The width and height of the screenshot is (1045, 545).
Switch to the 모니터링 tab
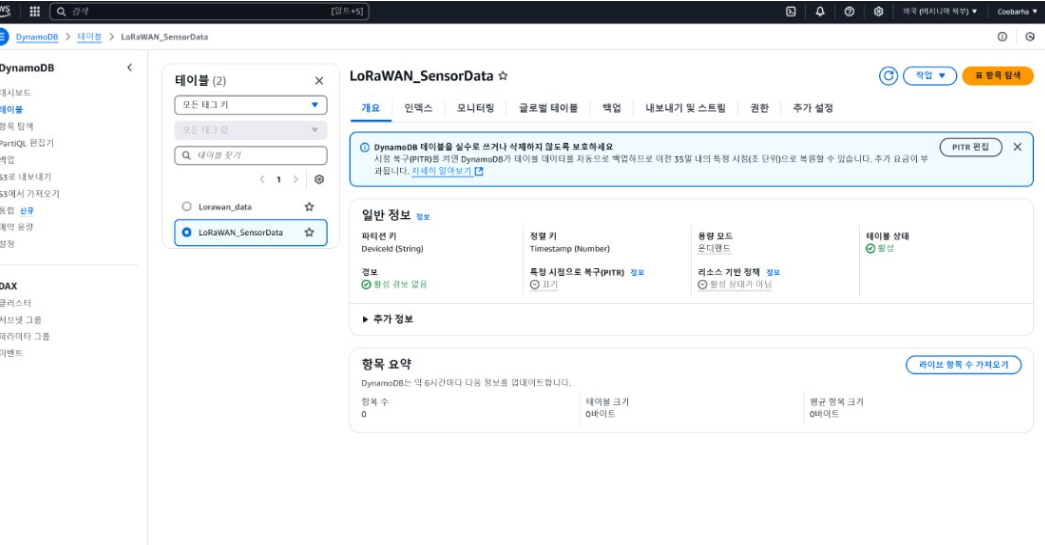(x=475, y=108)
